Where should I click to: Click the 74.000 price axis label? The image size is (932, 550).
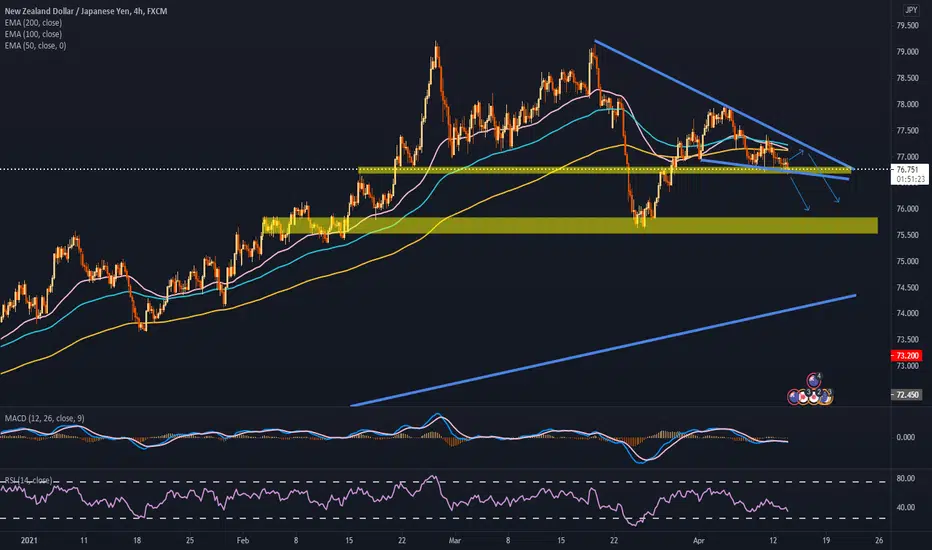[x=907, y=313]
